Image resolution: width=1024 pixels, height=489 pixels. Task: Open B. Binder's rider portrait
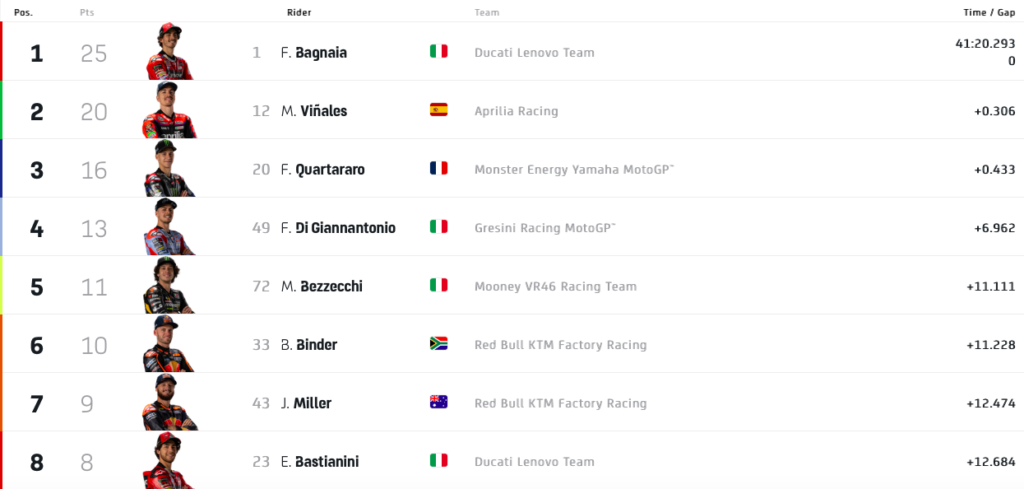point(169,344)
